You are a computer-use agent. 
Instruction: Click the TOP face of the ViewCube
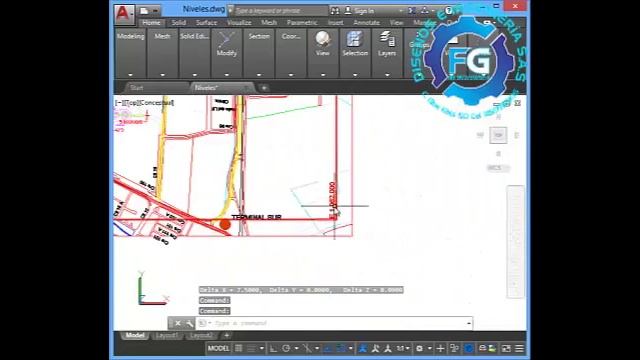[498, 135]
